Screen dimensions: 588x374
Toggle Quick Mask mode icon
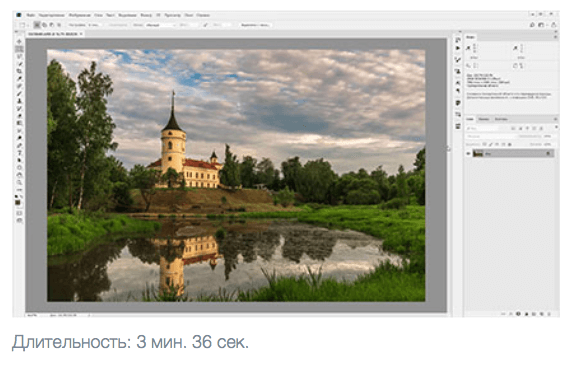pyautogui.click(x=19, y=212)
